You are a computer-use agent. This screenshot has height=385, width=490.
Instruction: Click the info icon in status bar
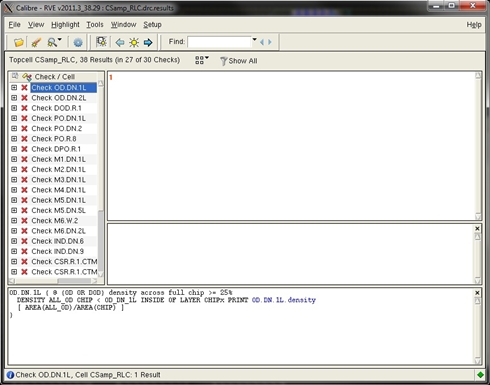pos(10,375)
